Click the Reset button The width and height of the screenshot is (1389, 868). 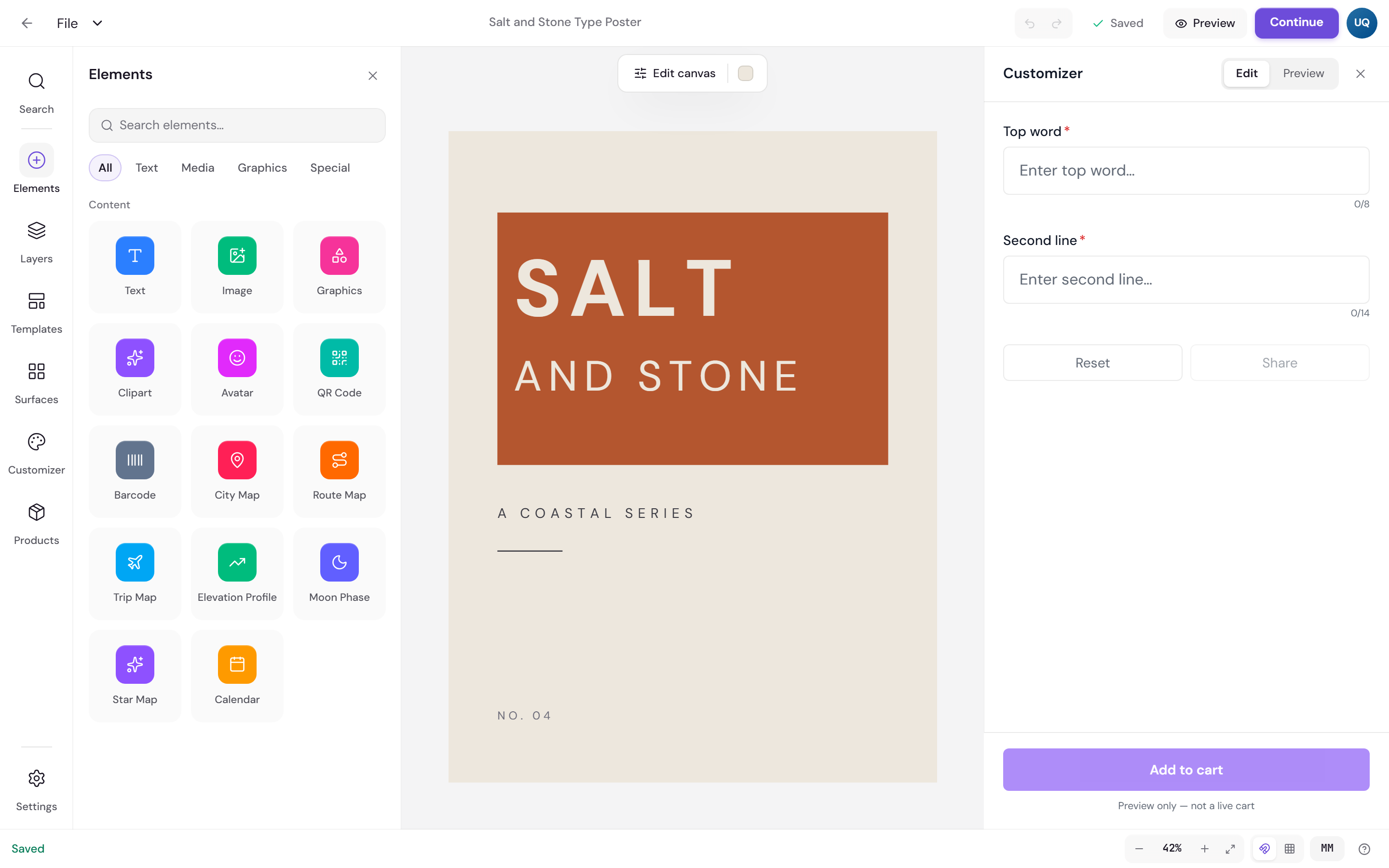[1092, 363]
